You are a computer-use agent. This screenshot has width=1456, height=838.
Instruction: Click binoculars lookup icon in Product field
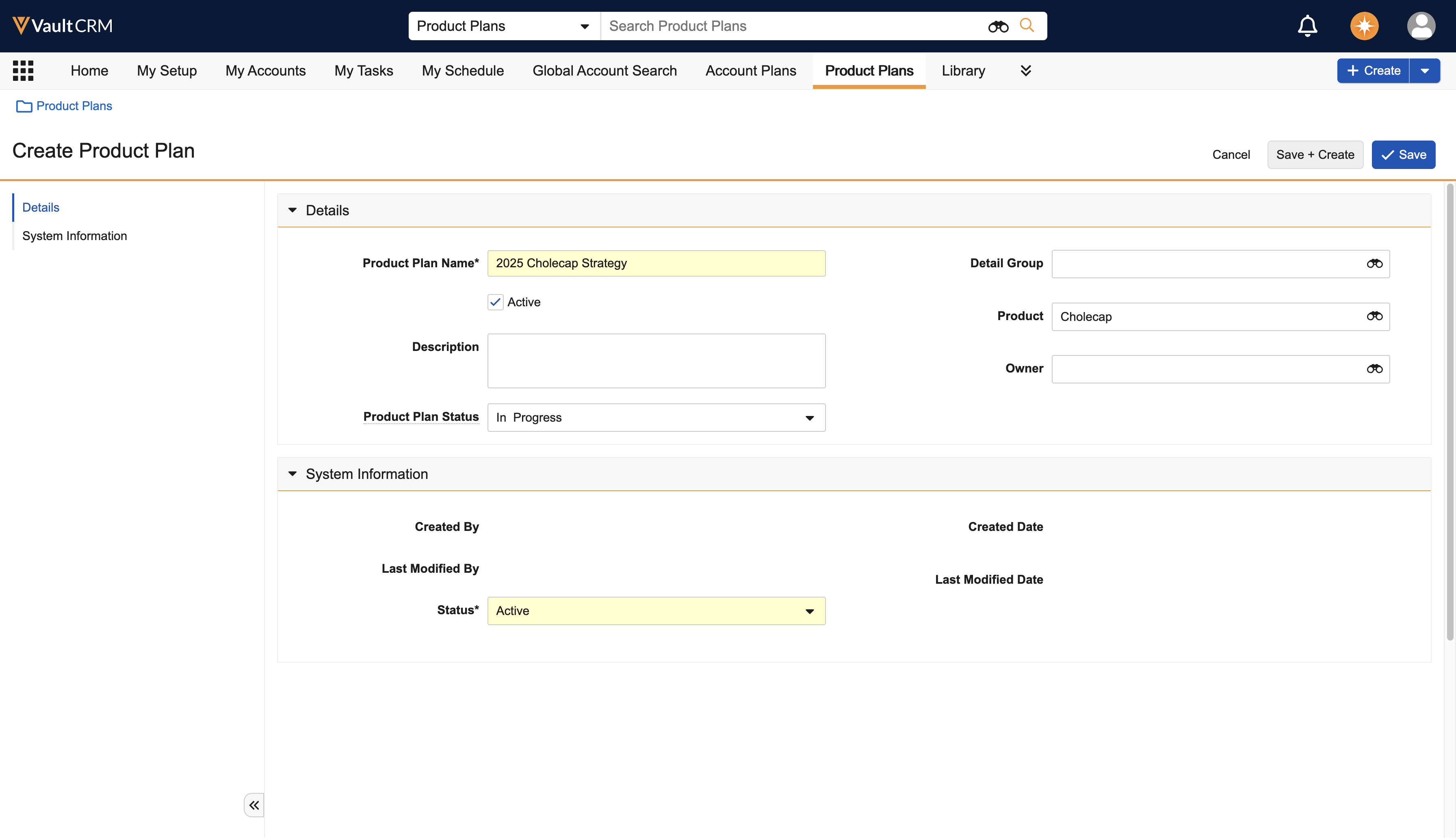[x=1374, y=316]
